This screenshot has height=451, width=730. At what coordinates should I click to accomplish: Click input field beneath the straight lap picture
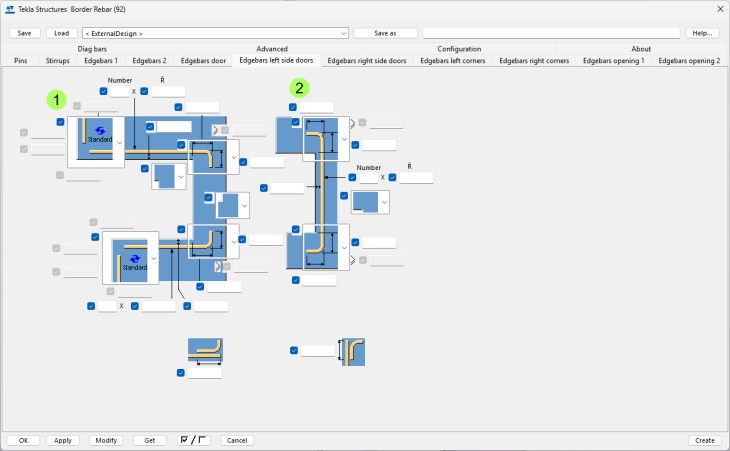[205, 373]
